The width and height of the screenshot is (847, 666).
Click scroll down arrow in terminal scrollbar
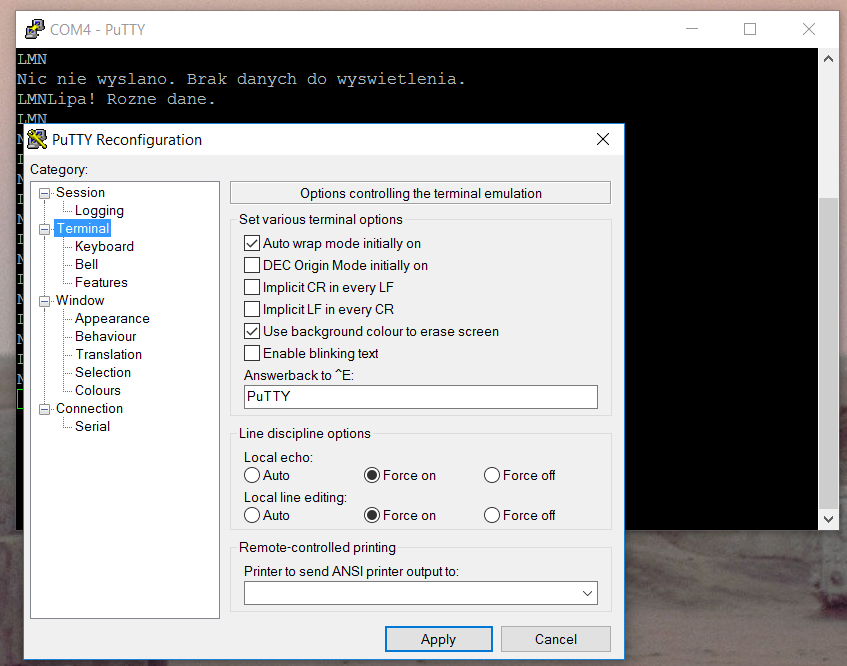828,519
